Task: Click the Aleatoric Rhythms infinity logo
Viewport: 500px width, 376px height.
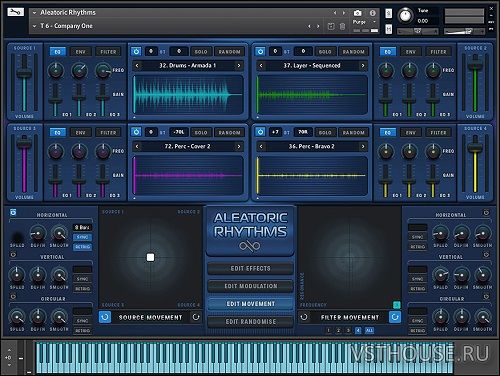Action: 250,246
